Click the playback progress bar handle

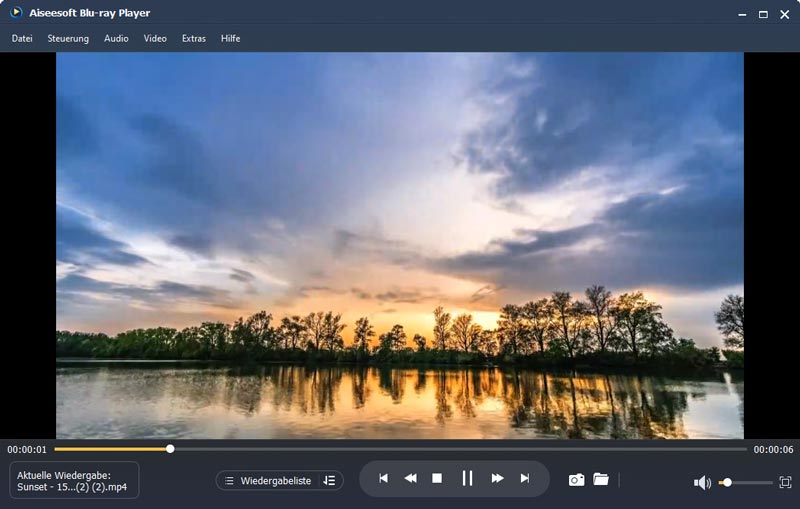point(170,449)
